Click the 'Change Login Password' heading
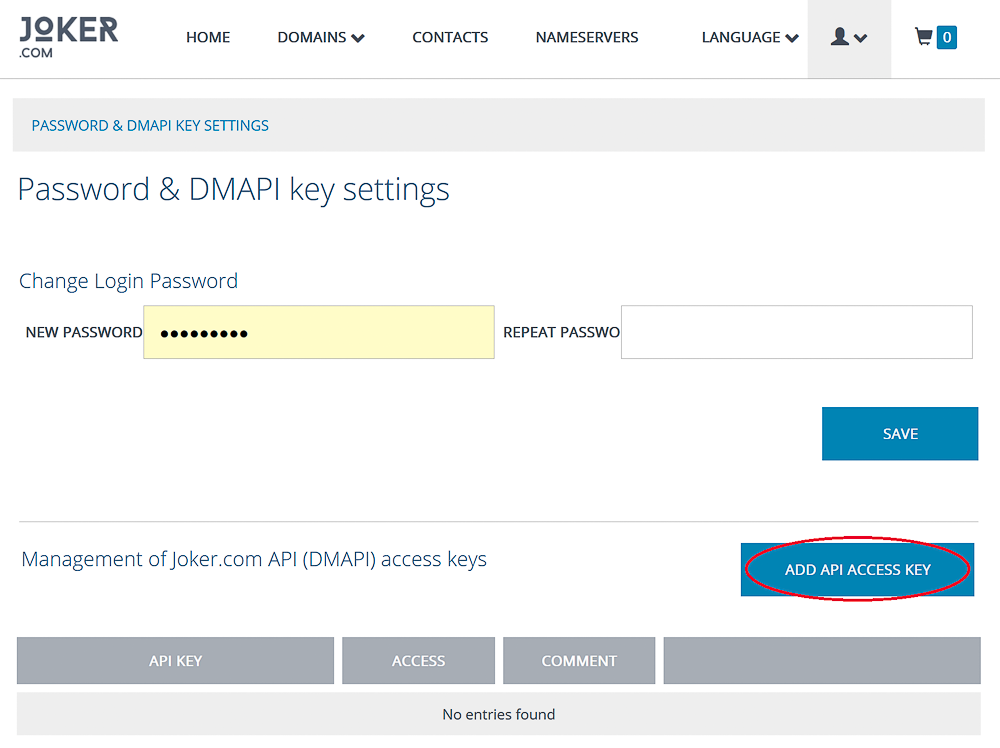 pyautogui.click(x=128, y=281)
